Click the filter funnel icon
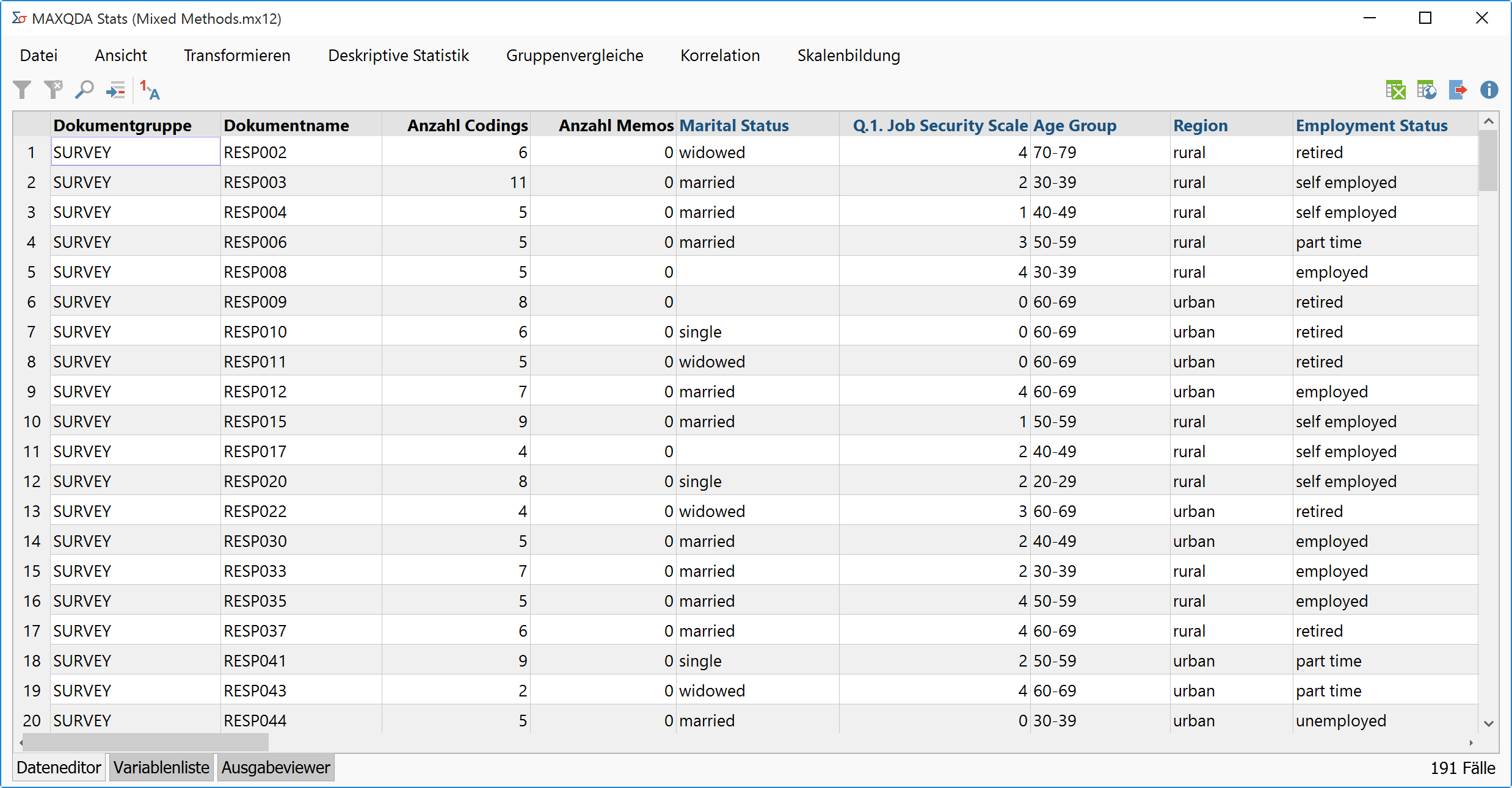The height and width of the screenshot is (788, 1512). (23, 90)
